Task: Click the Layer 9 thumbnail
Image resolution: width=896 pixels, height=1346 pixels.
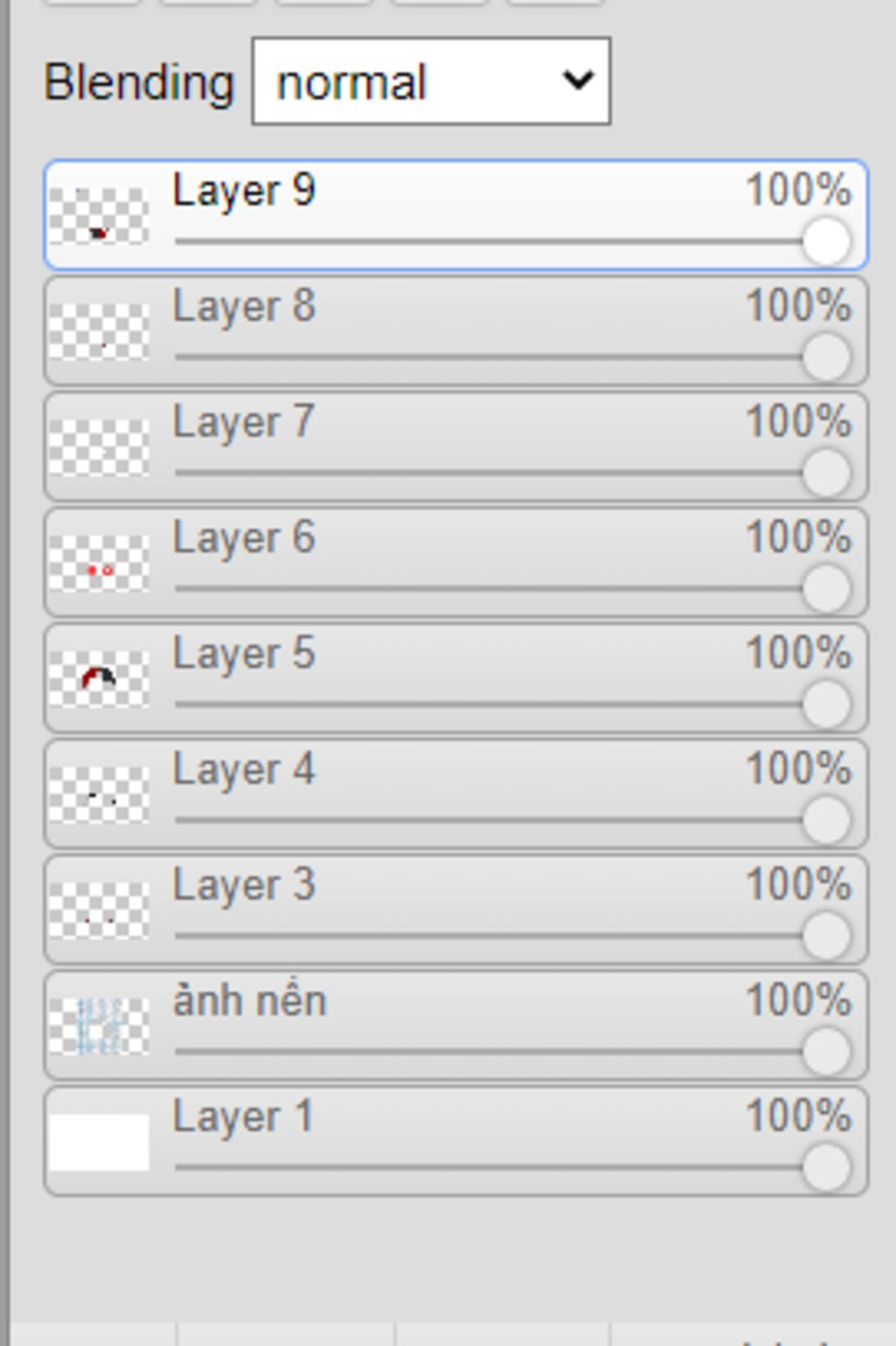Action: click(x=99, y=216)
